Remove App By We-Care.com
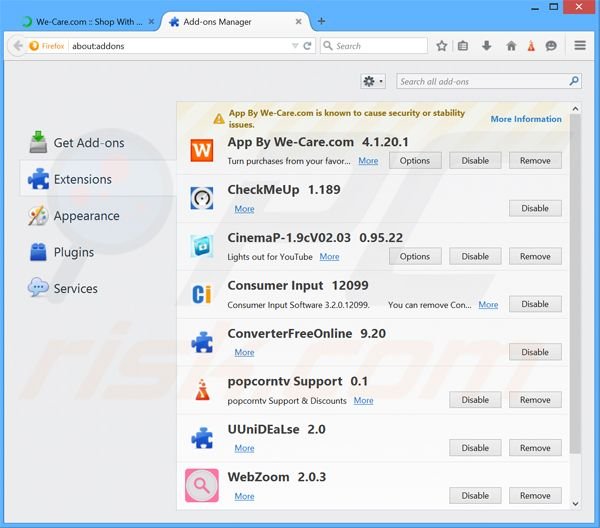The height and width of the screenshot is (528, 600). [x=535, y=160]
